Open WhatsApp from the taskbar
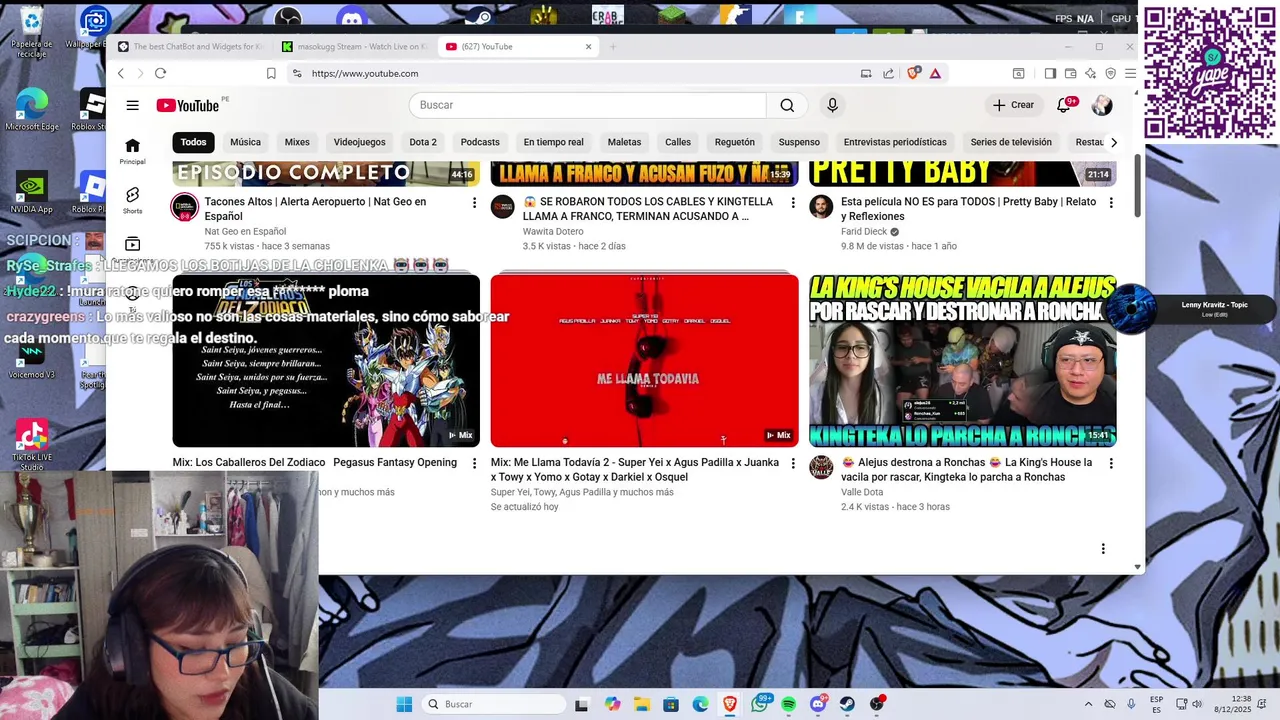The width and height of the screenshot is (1280, 720). tap(760, 704)
